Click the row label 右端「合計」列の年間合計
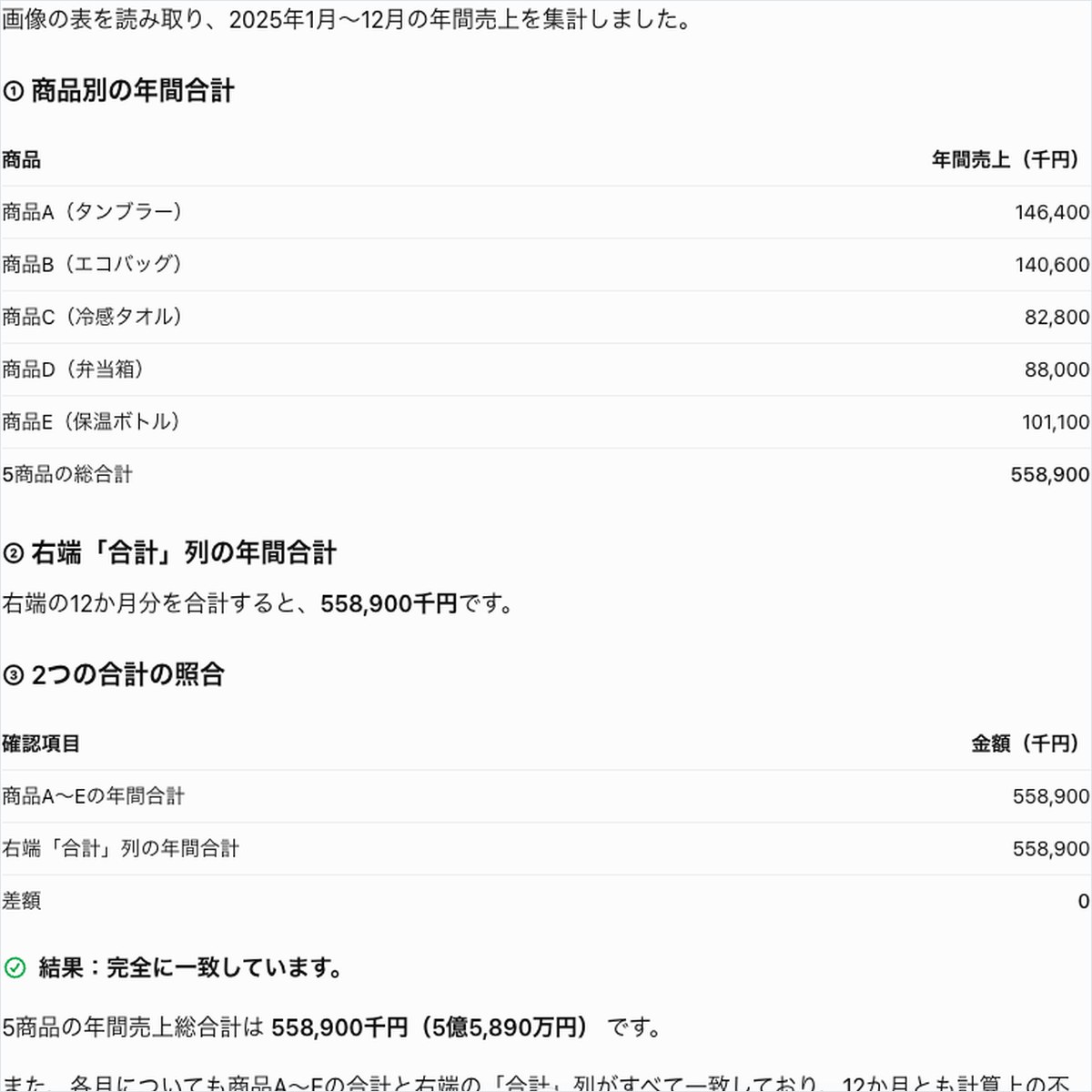Image resolution: width=1092 pixels, height=1092 pixels. coord(120,849)
